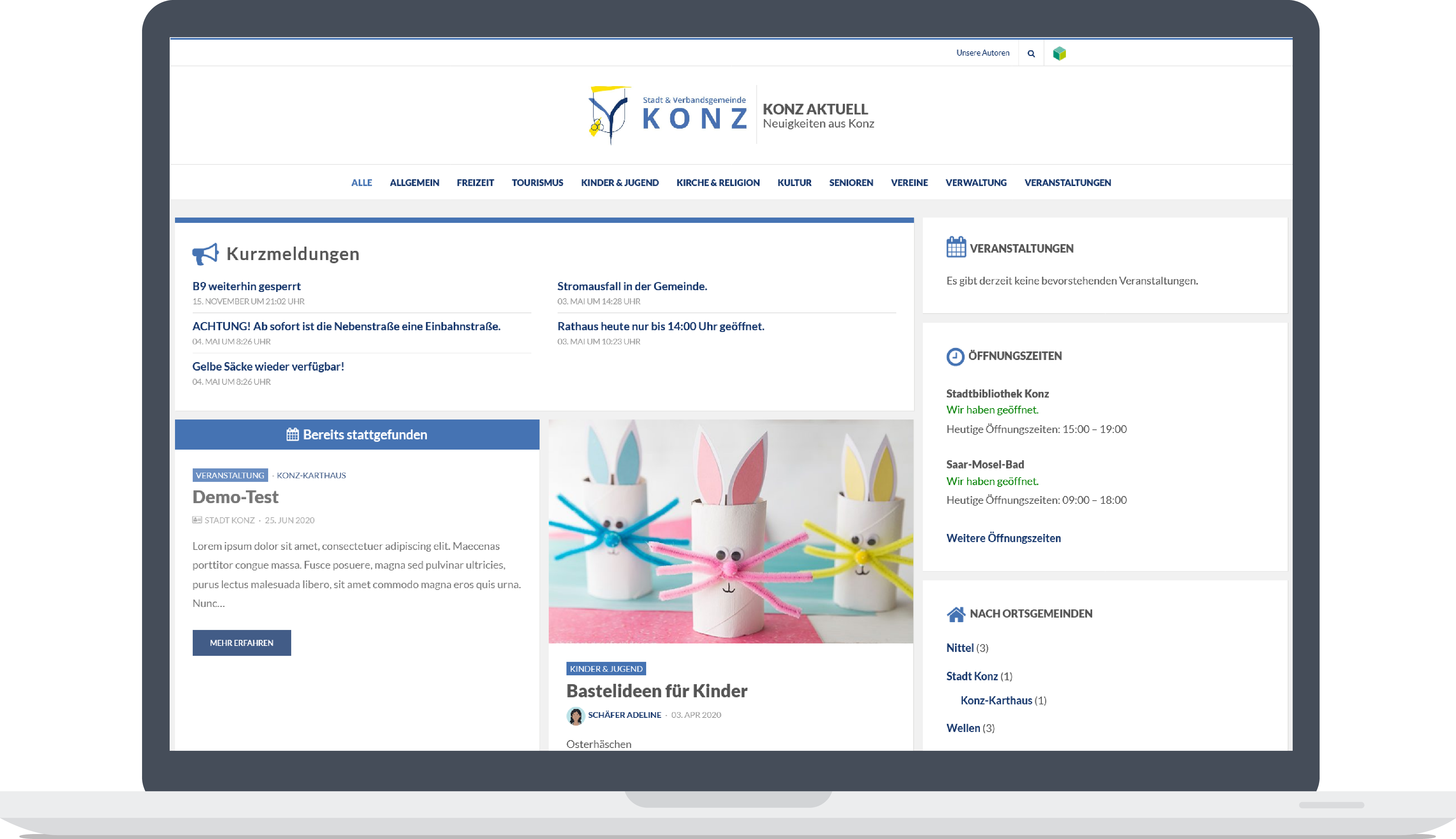Go to the KULTUR category

click(794, 183)
